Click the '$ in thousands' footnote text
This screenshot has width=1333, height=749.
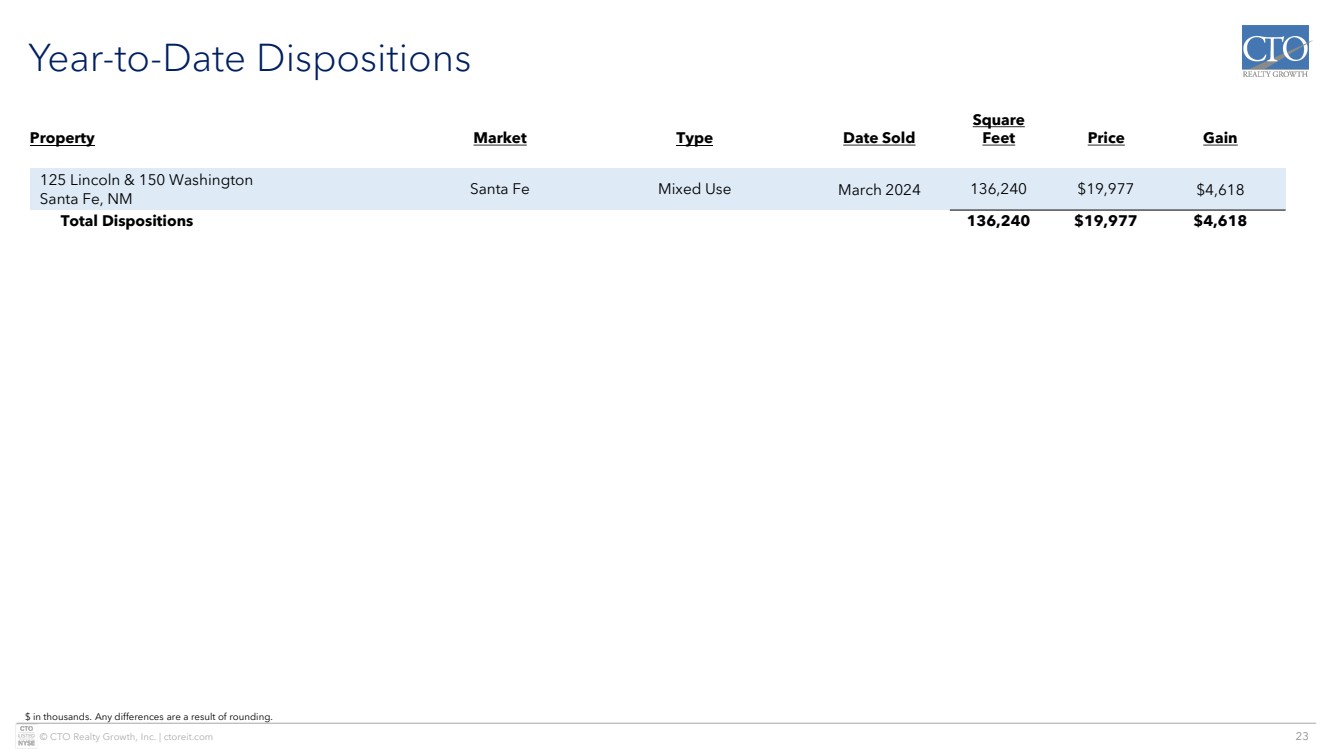point(148,716)
